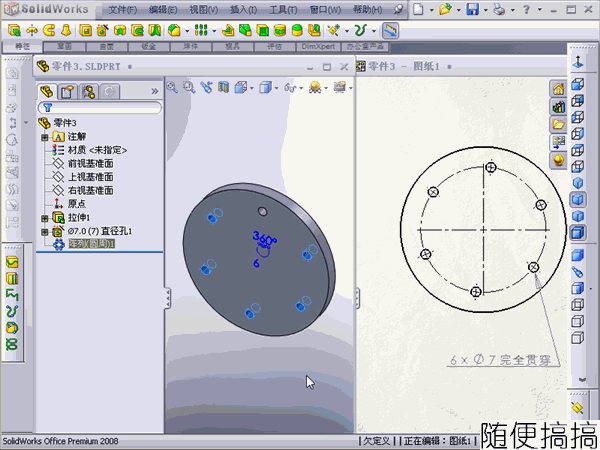The image size is (600, 450).
Task: Open the Curves dropdown arrow
Action: [x=374, y=31]
